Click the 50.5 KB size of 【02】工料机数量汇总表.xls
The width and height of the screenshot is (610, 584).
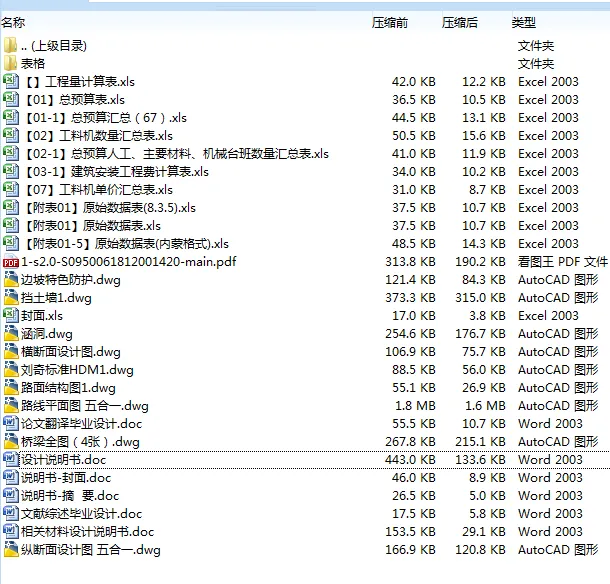pos(414,136)
